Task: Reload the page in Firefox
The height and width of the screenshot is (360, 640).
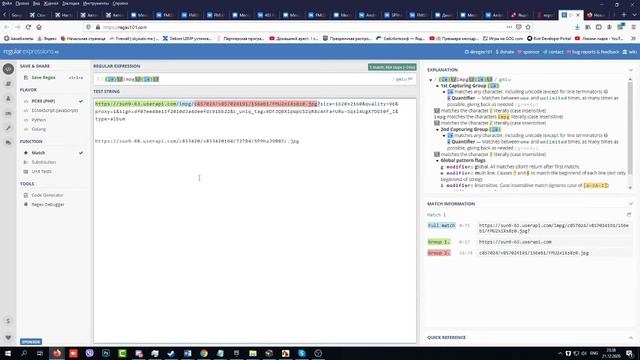Action: point(28,27)
